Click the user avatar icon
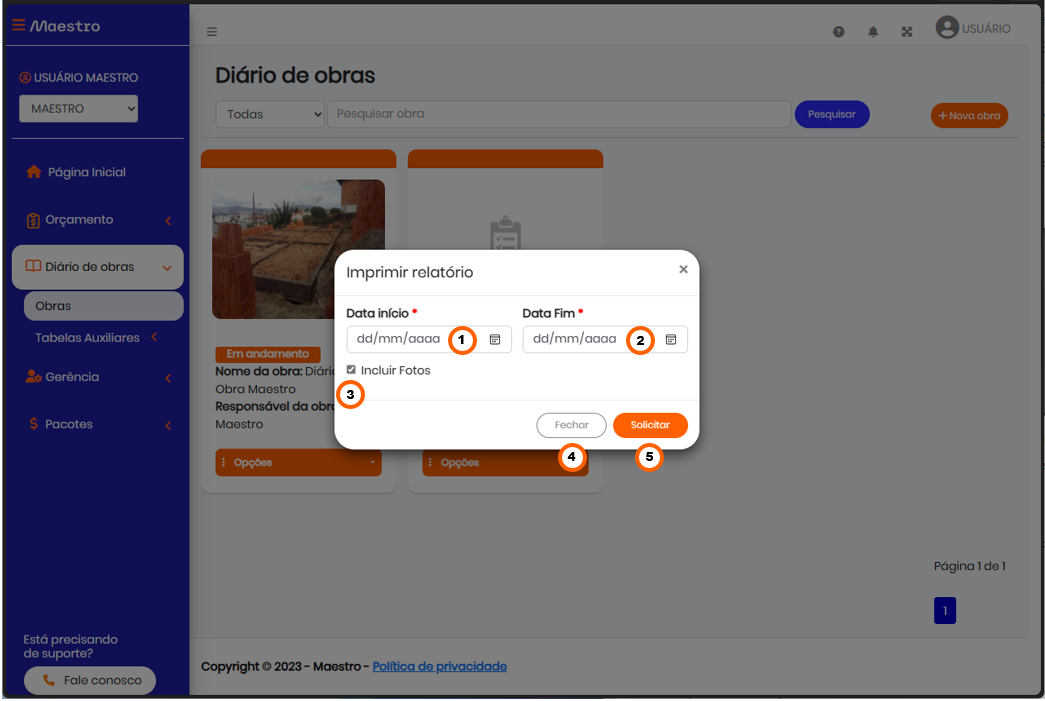The width and height of the screenshot is (1045, 701). point(947,27)
